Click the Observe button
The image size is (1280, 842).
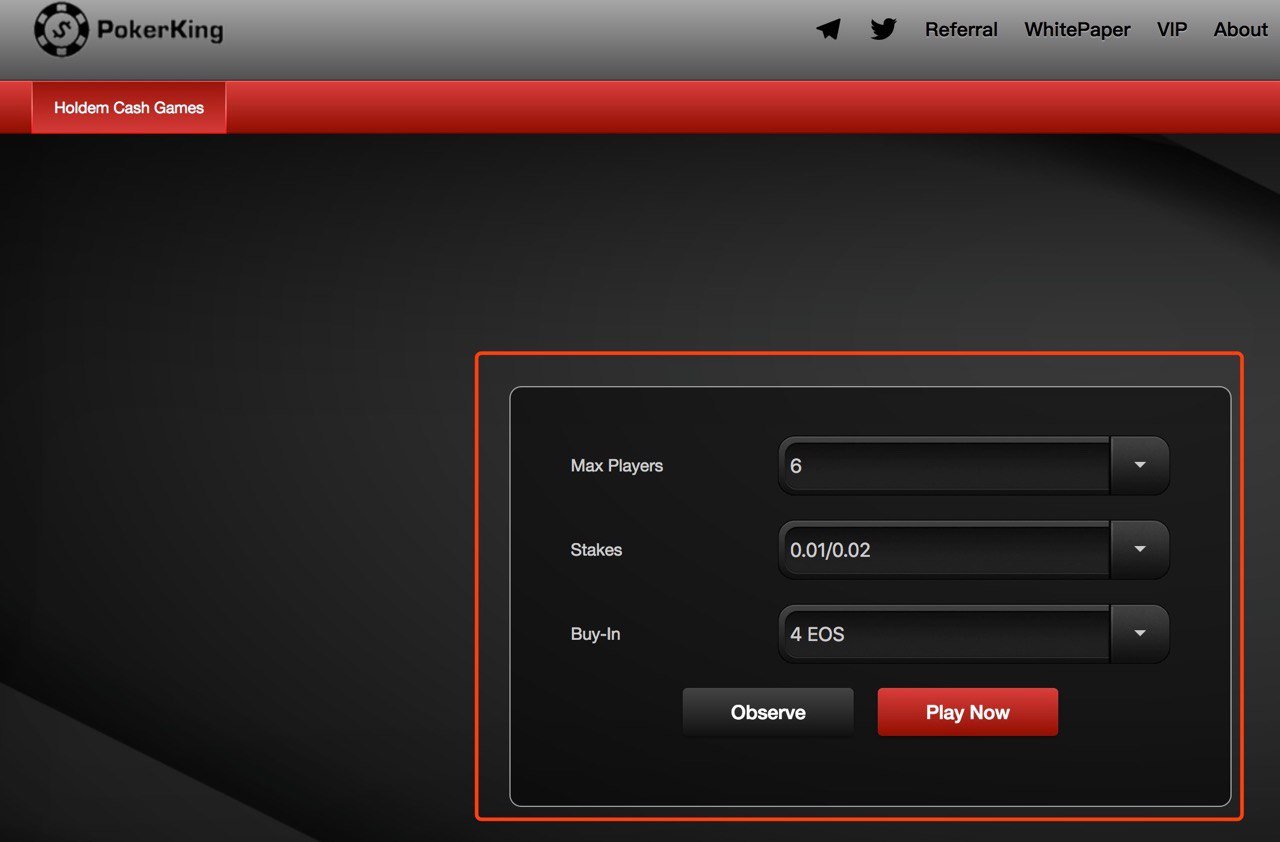coord(768,712)
